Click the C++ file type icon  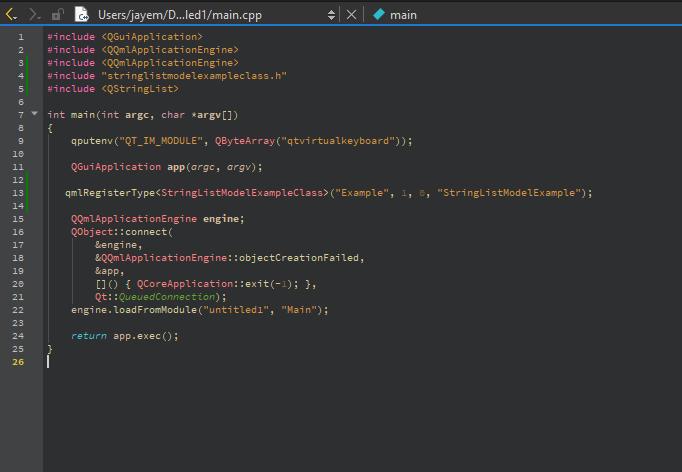(81, 14)
